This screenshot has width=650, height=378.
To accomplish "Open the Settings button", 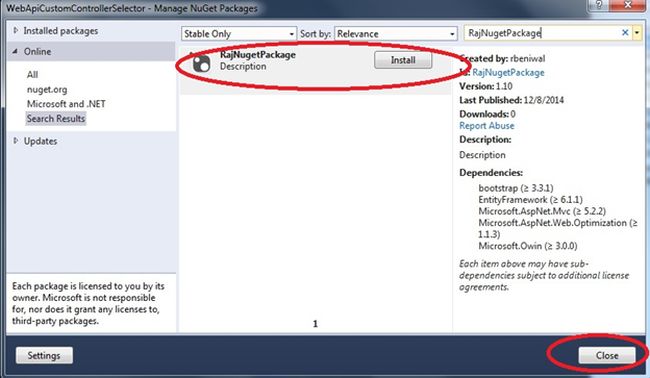I will (44, 356).
